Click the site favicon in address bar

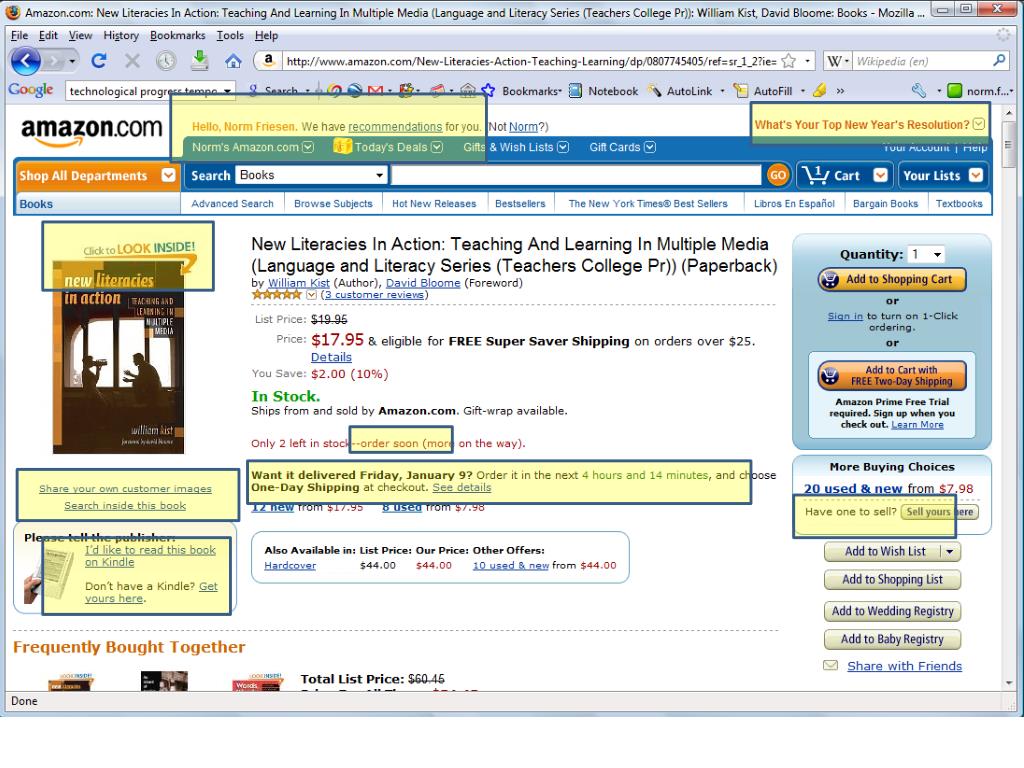click(x=268, y=61)
